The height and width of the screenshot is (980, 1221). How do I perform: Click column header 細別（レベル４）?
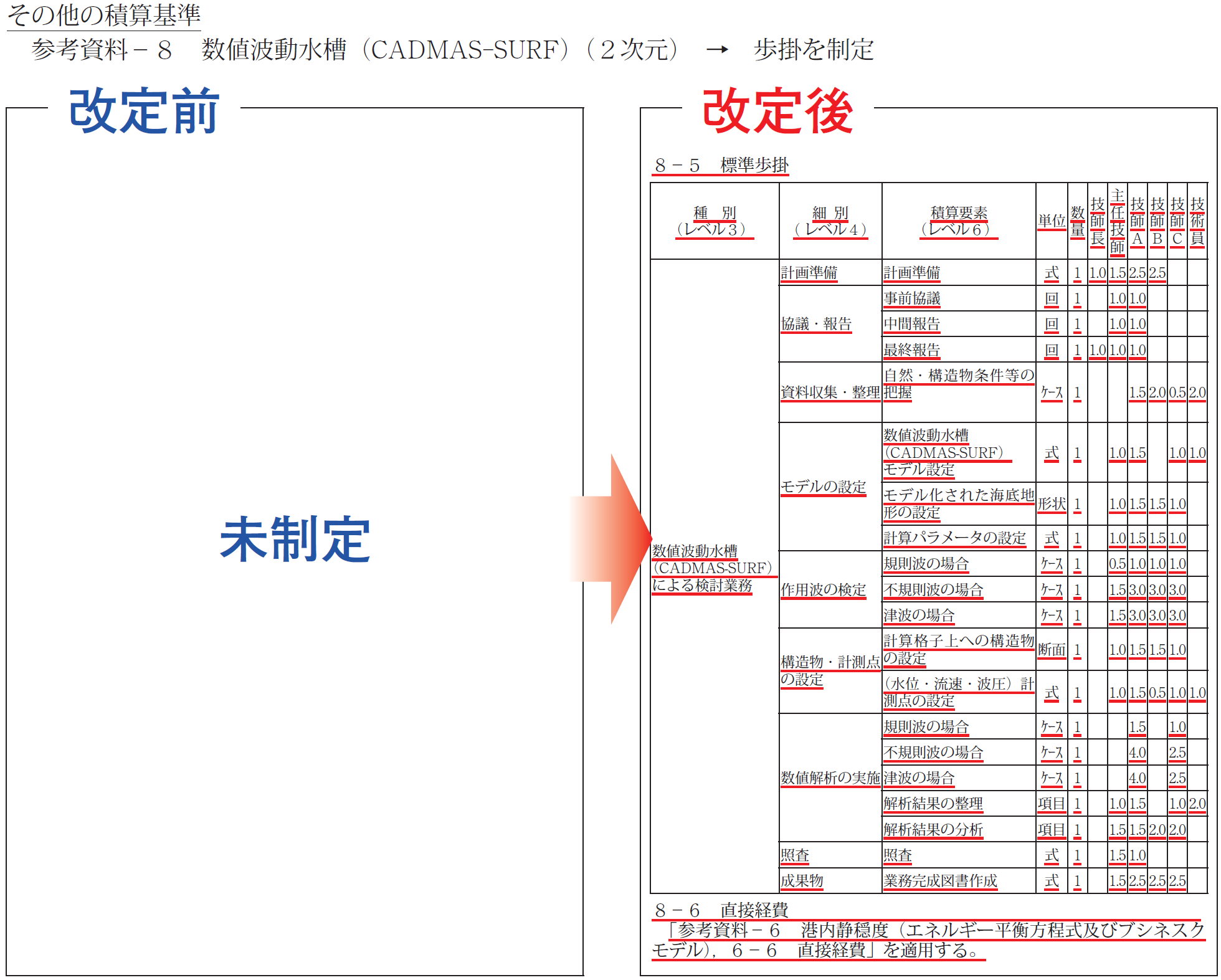tap(830, 221)
